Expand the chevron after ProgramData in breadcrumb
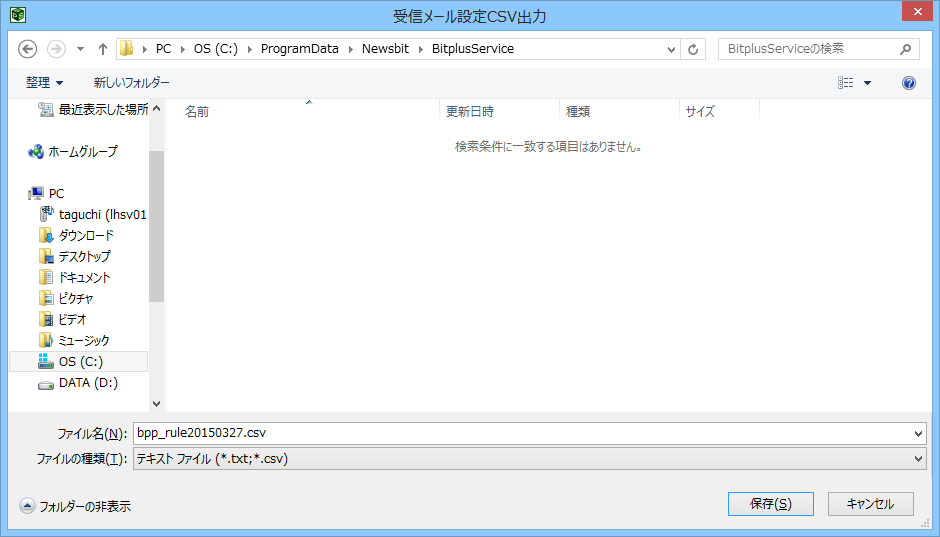This screenshot has height=537, width=940. [x=351, y=49]
